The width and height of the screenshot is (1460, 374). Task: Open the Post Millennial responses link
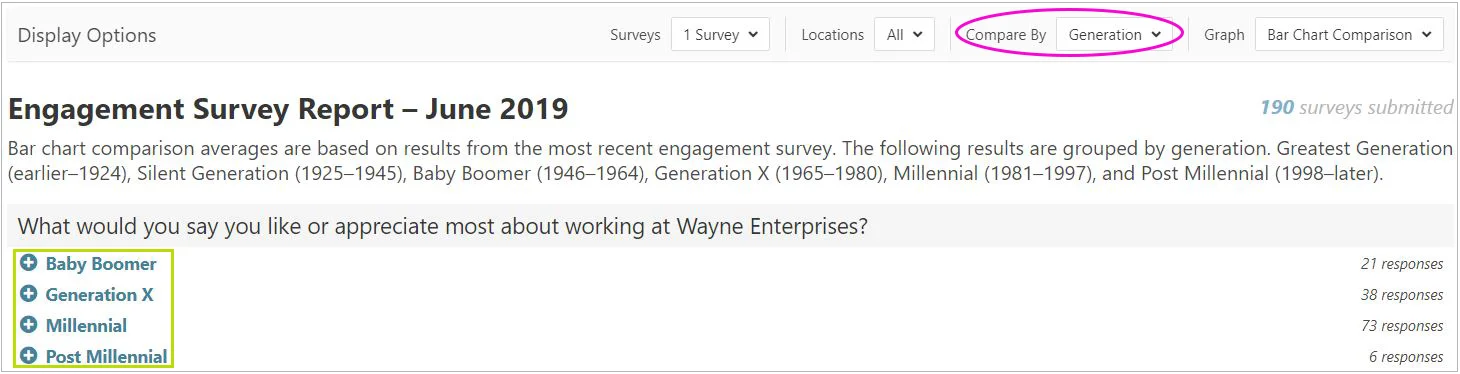click(107, 357)
